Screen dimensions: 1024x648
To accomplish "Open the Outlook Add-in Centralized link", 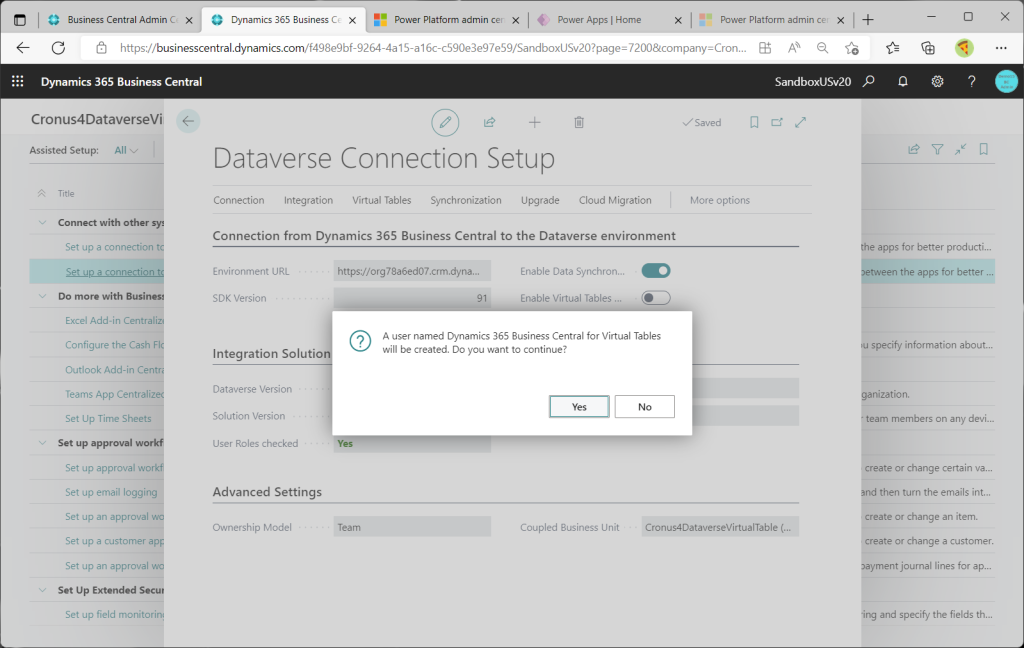I will pos(114,369).
